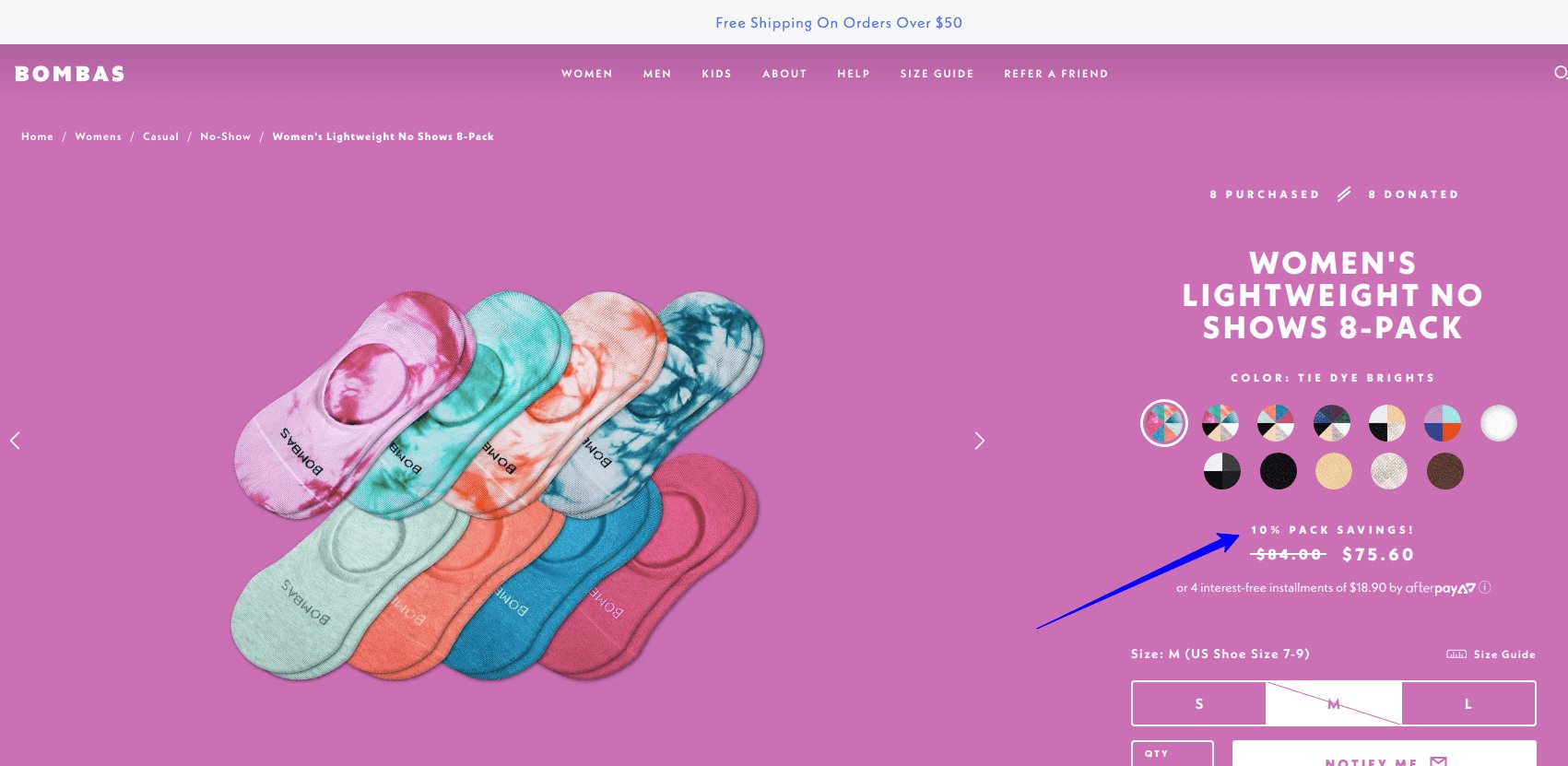Open the About menu
Viewport: 1568px width, 766px height.
[x=784, y=74]
